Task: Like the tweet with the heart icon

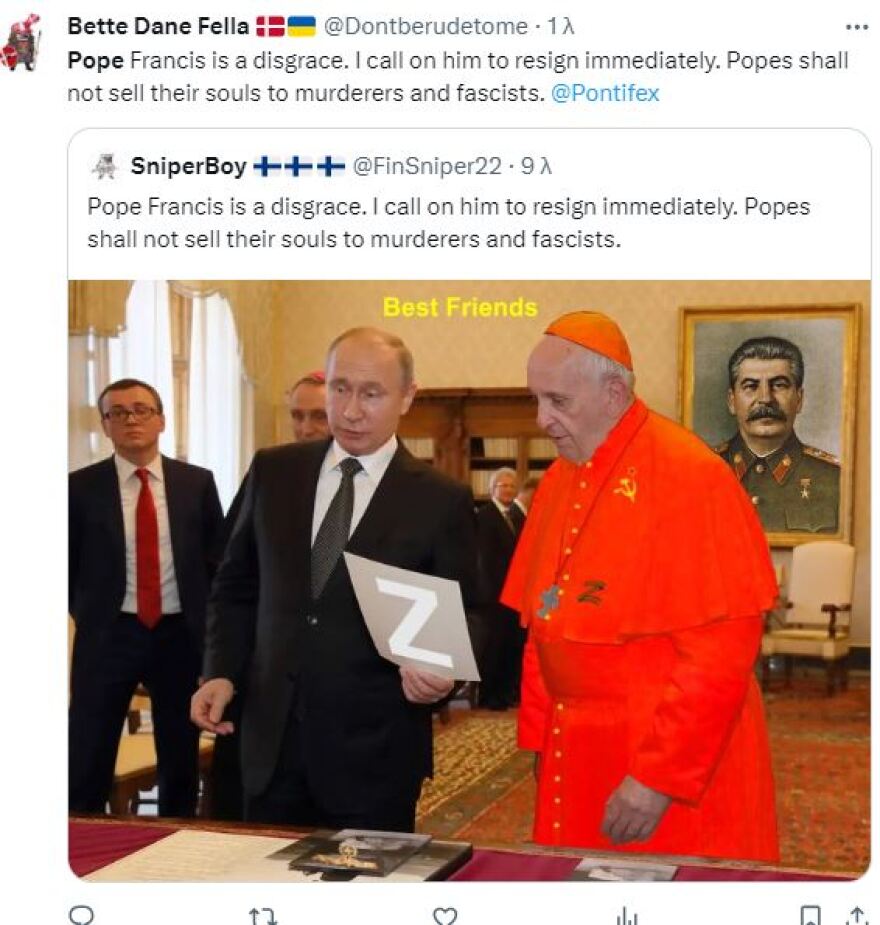Action: point(445,916)
